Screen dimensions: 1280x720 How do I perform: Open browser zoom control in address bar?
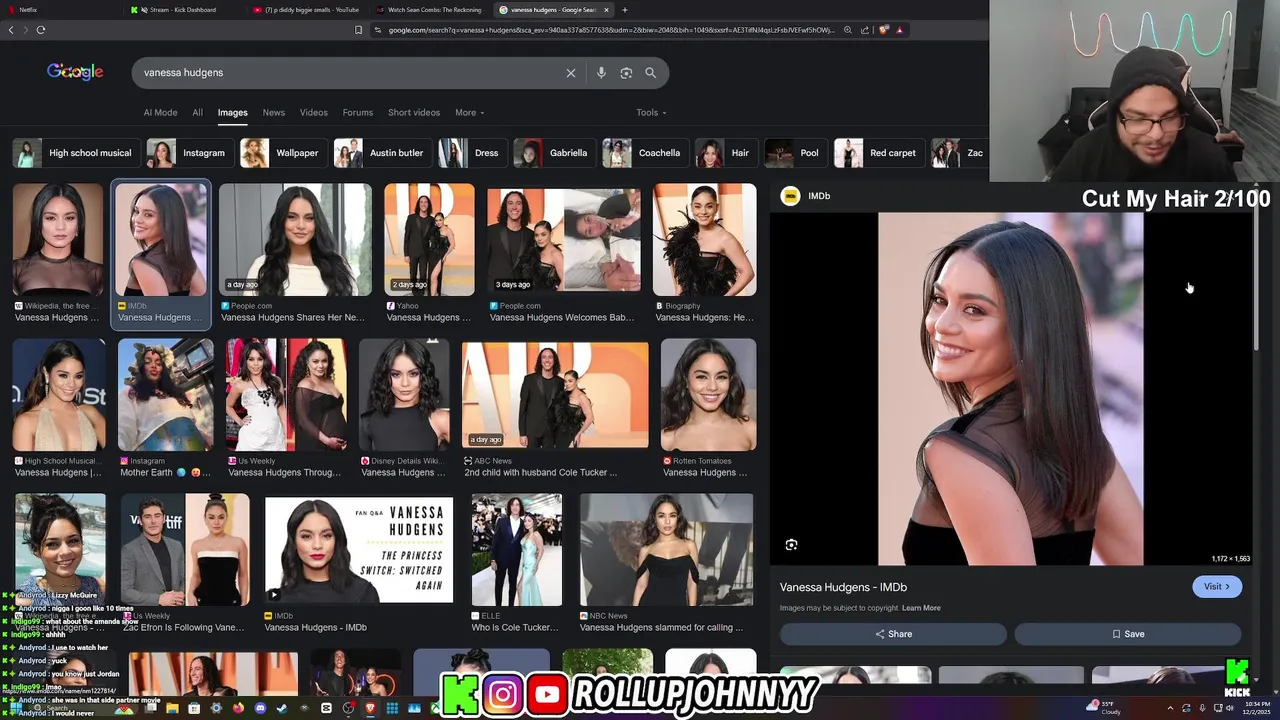point(847,30)
